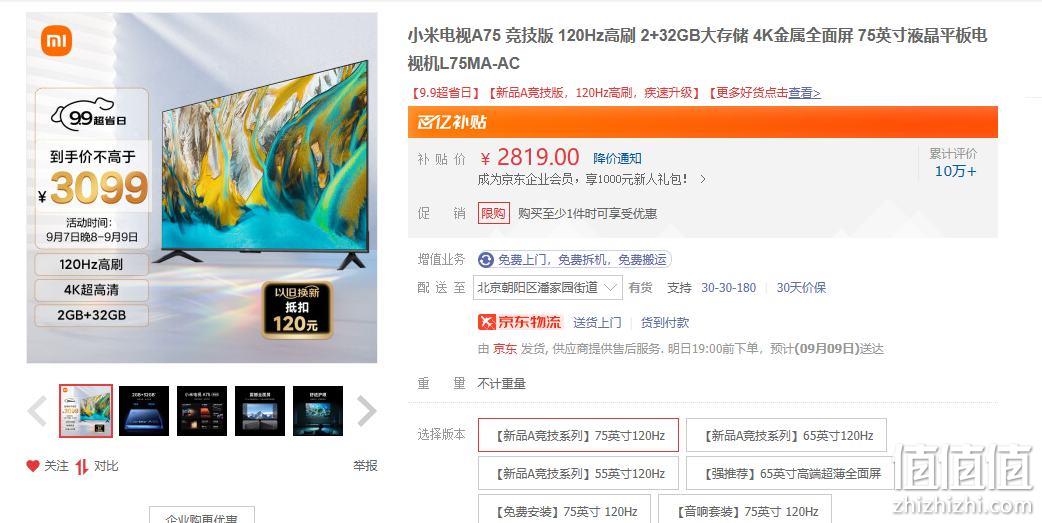View the fourth product thumbnail
The image size is (1042, 523).
(260, 411)
